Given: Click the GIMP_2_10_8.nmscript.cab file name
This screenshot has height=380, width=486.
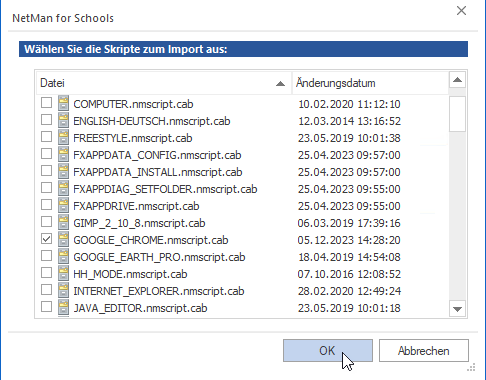Looking at the screenshot, I should coord(139,223).
